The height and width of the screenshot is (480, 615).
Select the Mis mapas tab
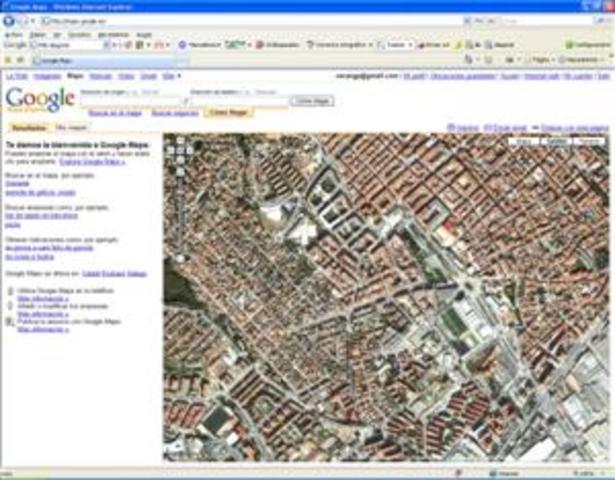(71, 128)
